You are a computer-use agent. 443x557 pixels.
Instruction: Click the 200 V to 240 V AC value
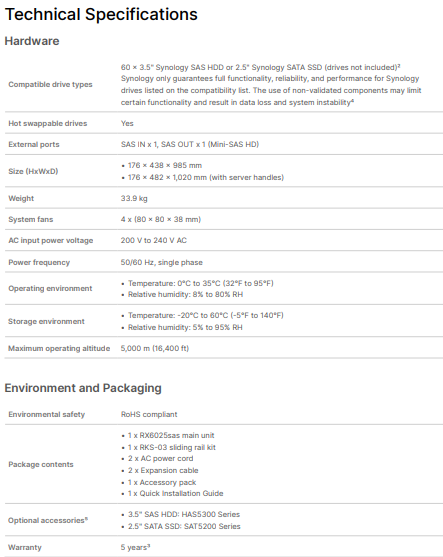(153, 240)
